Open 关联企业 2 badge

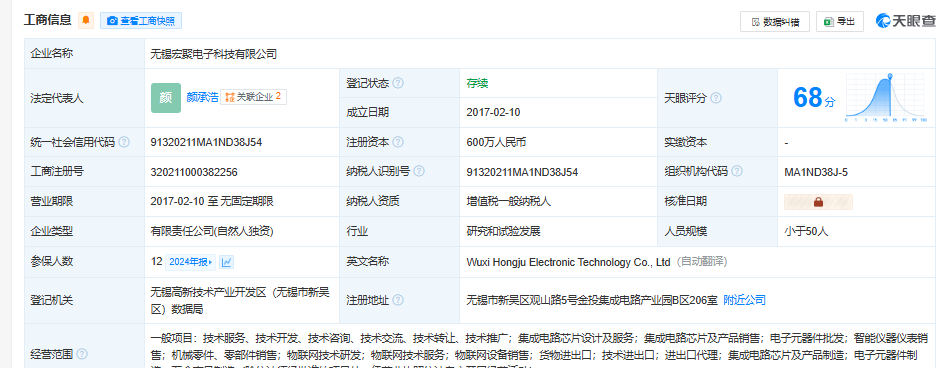coord(253,96)
